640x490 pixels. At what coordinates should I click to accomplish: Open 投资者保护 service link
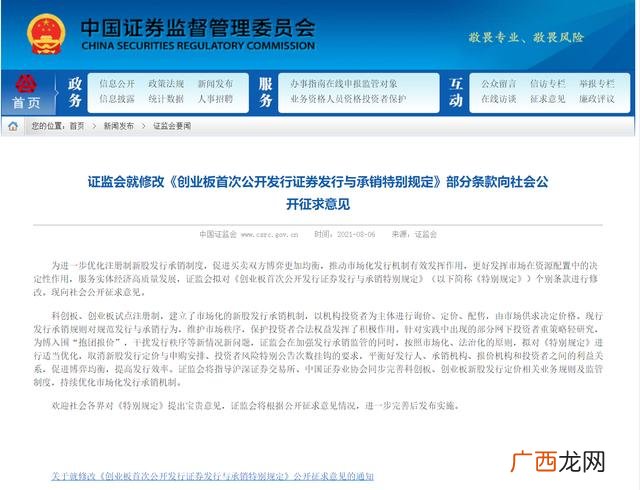click(x=384, y=99)
